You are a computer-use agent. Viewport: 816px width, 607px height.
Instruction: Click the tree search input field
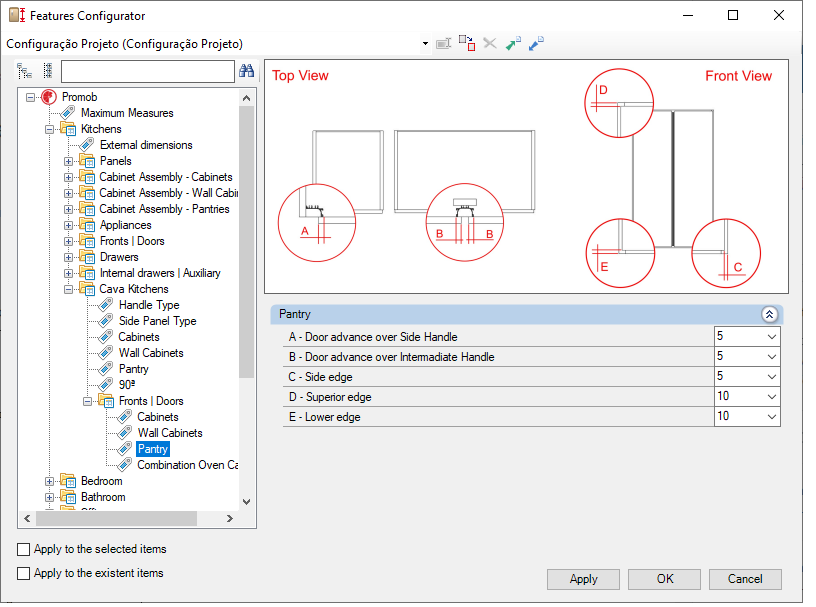pyautogui.click(x=148, y=71)
